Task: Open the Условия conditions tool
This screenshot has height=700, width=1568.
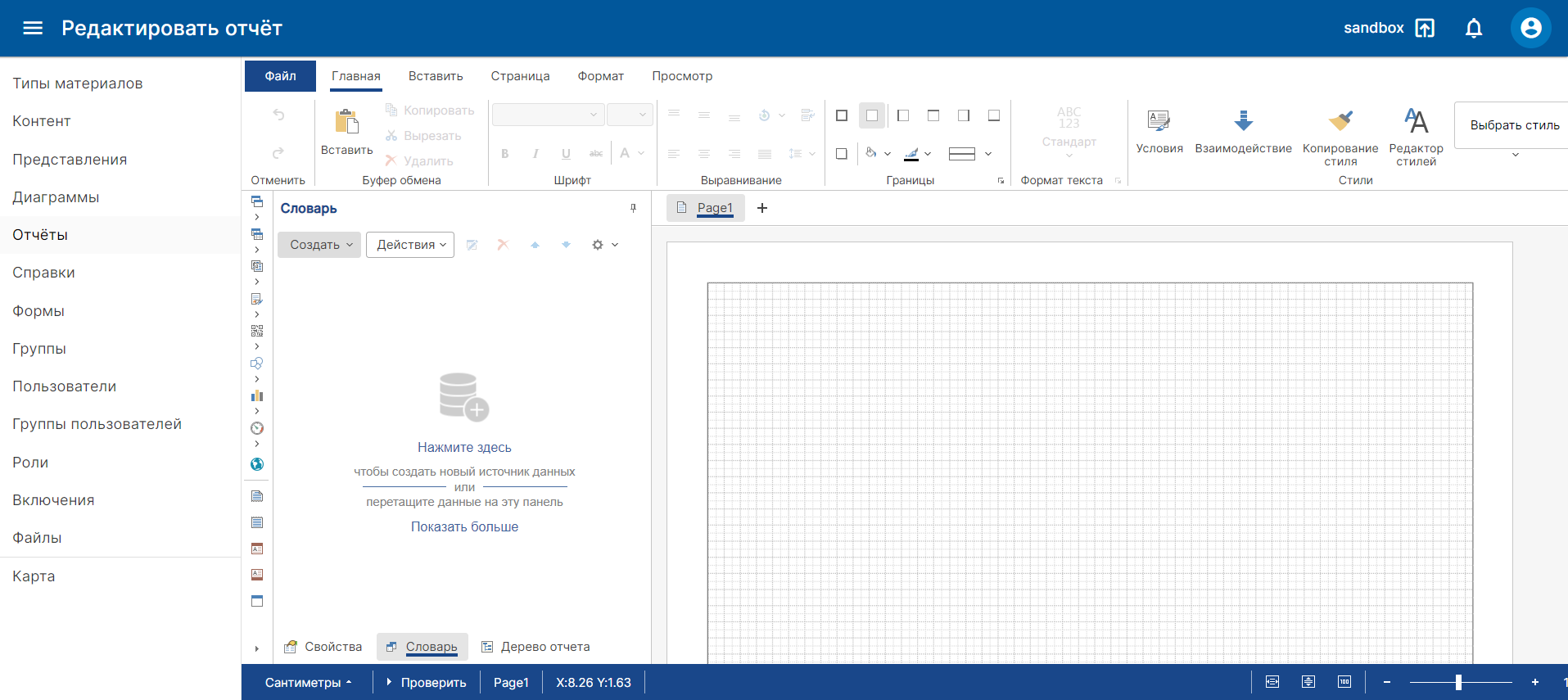Action: (1159, 131)
